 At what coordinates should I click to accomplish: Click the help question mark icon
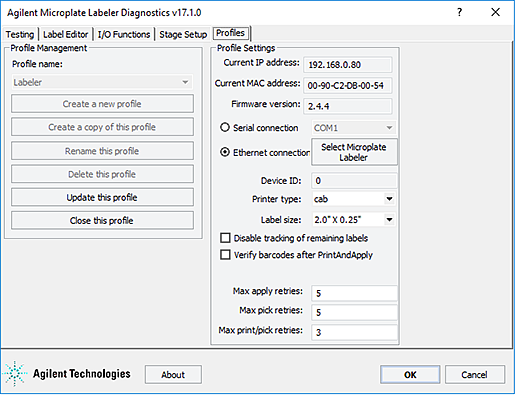(x=460, y=13)
